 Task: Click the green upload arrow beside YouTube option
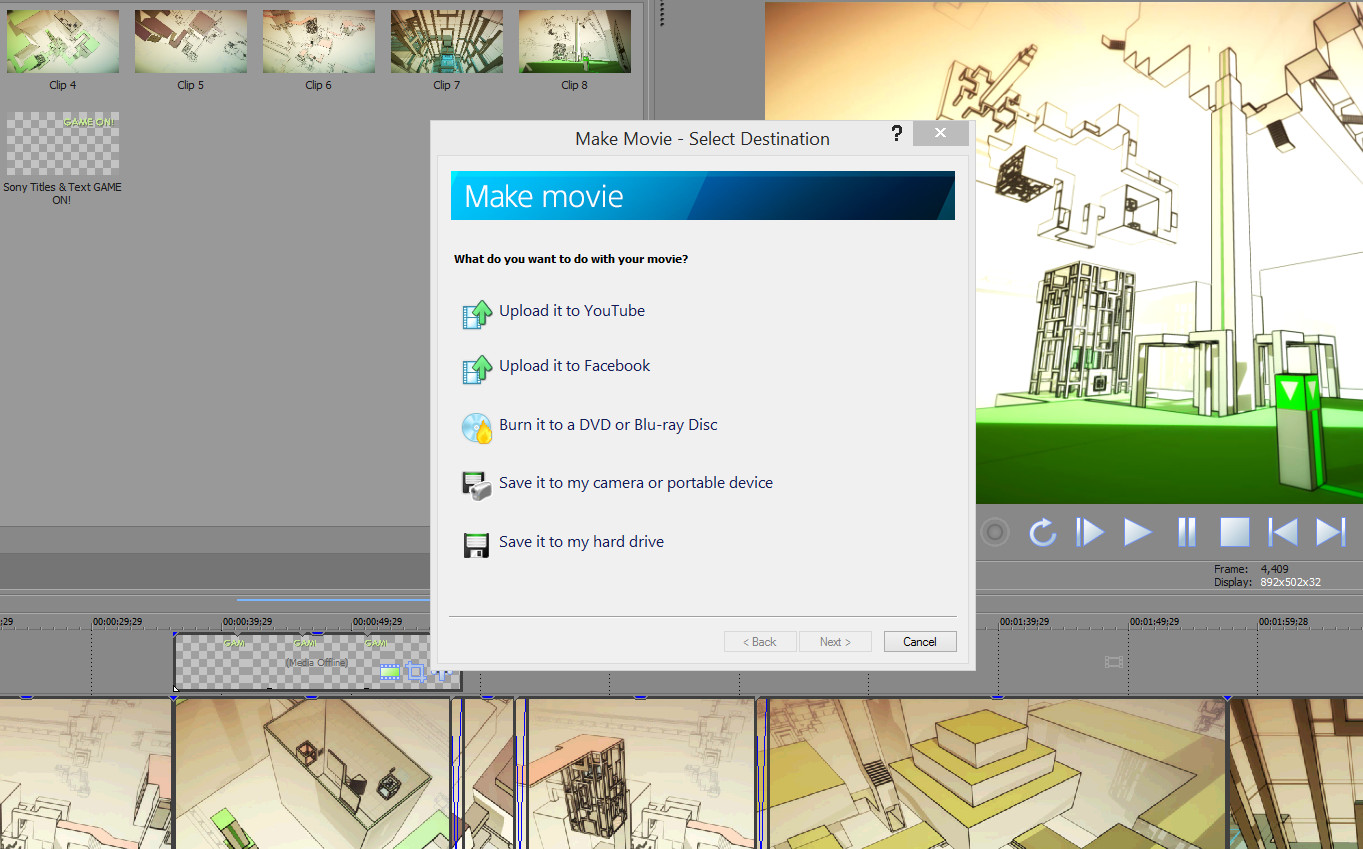click(477, 313)
